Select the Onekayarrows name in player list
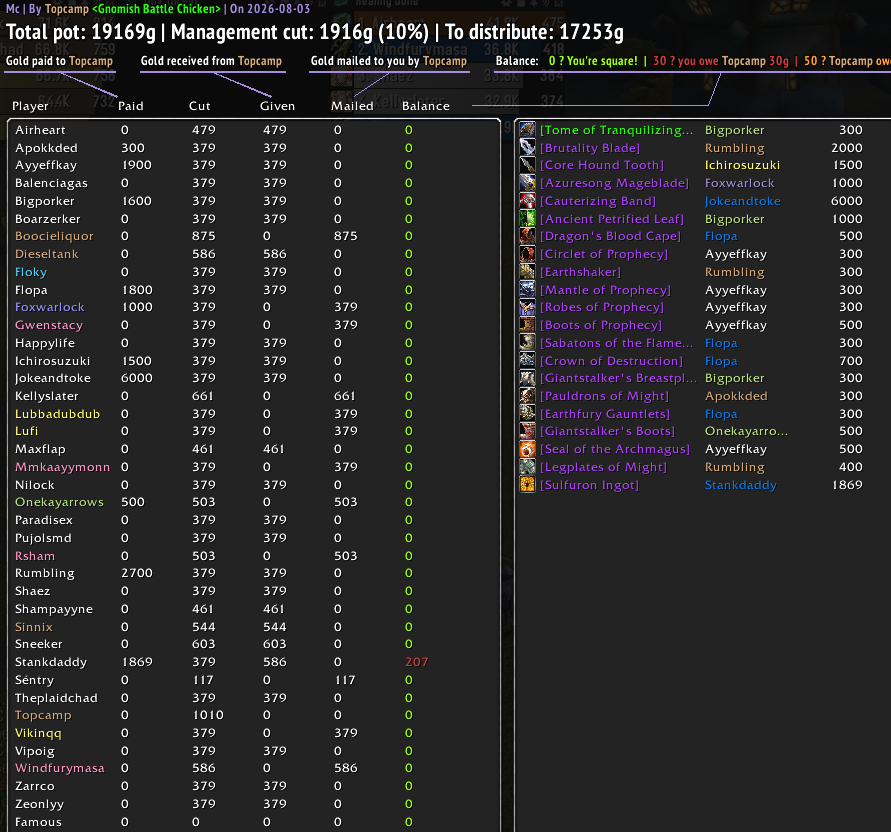 (59, 502)
